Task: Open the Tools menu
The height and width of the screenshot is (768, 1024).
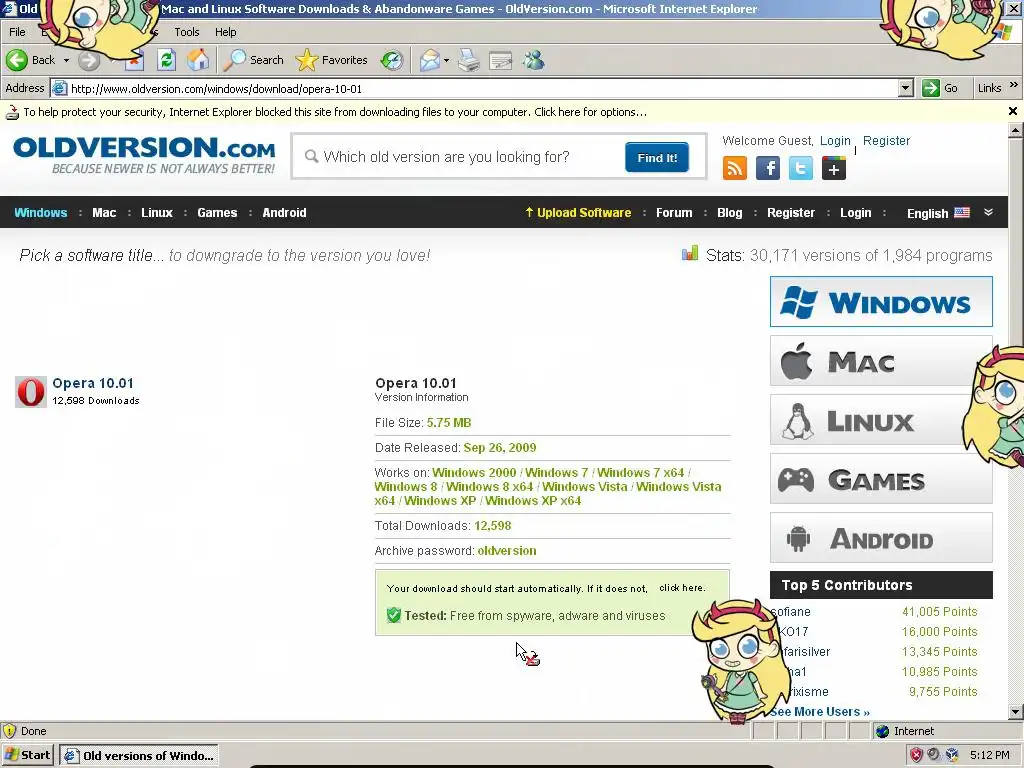Action: (x=187, y=32)
